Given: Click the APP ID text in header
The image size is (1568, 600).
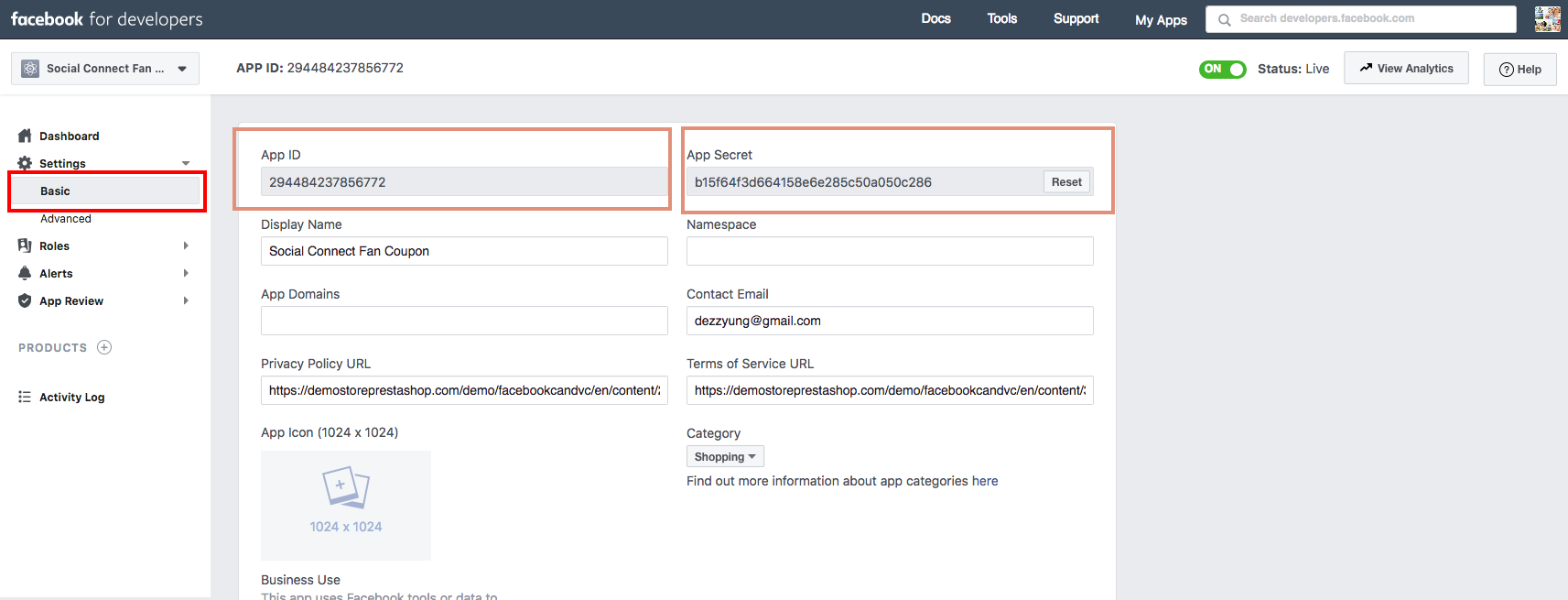Looking at the screenshot, I should tap(319, 68).
